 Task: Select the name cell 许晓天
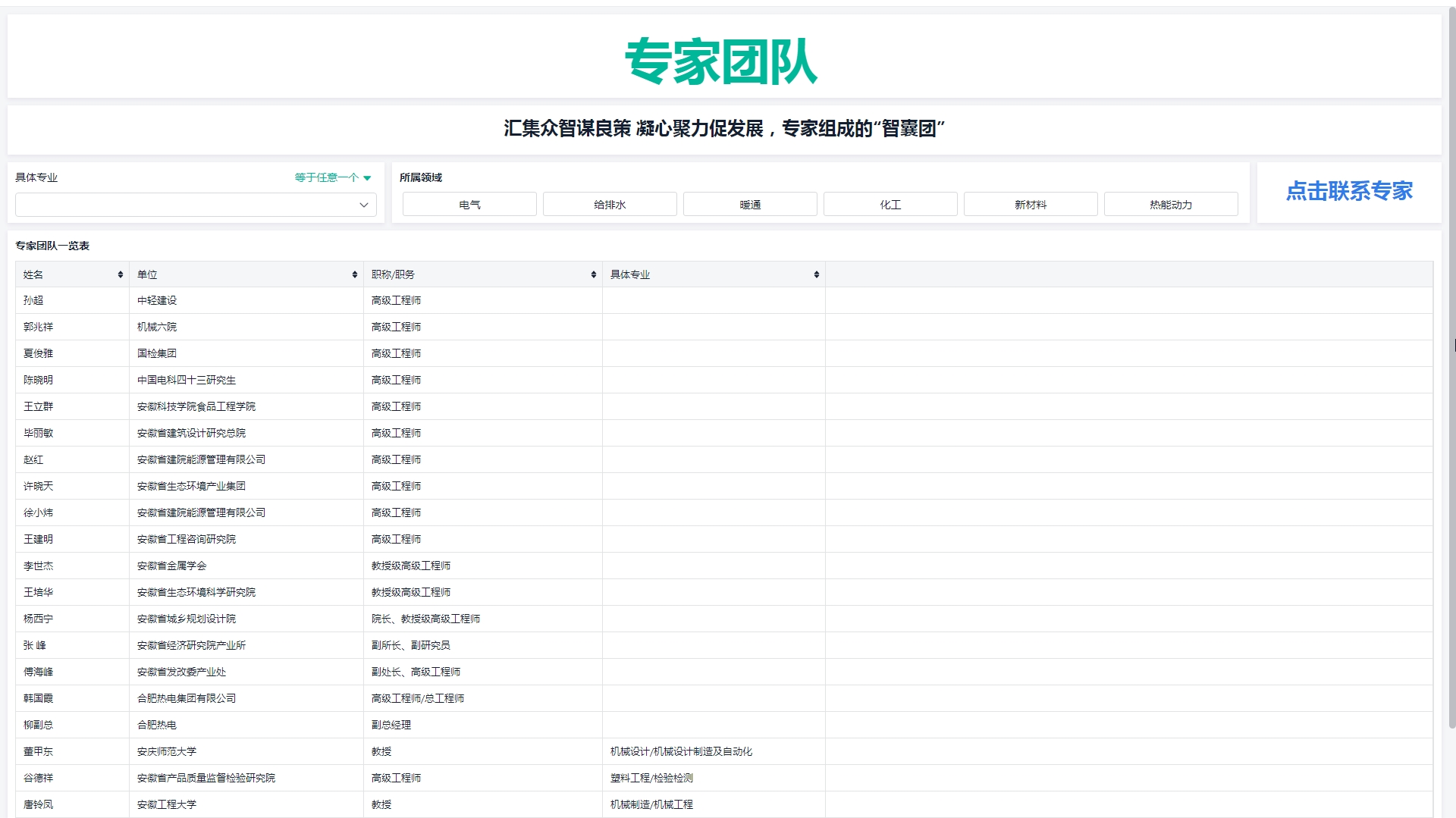click(72, 486)
